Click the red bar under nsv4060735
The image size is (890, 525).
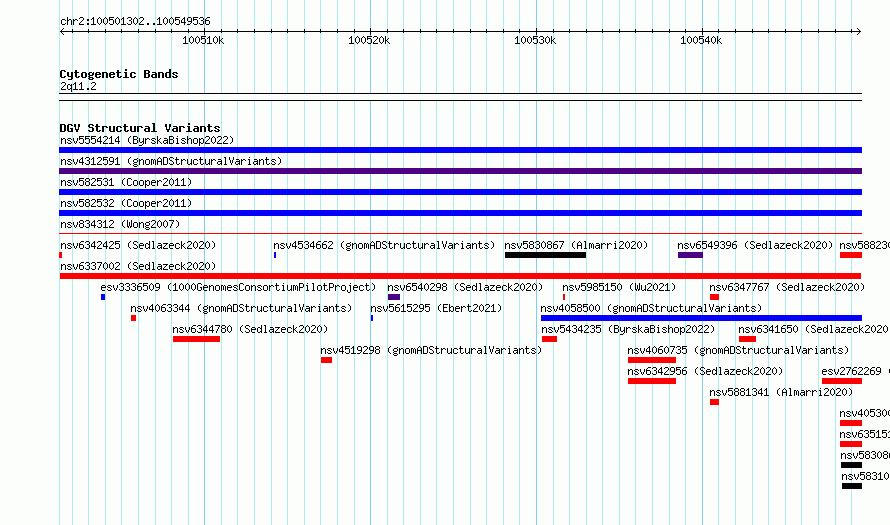click(652, 360)
